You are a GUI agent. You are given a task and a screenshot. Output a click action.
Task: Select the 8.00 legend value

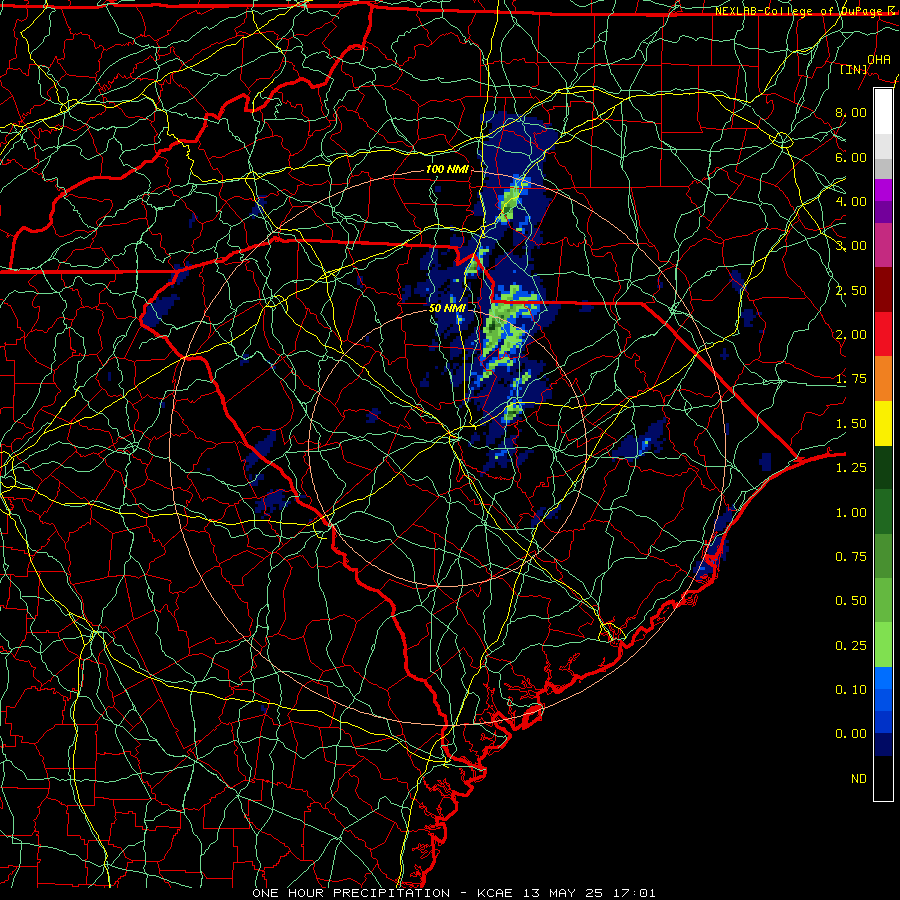click(851, 112)
